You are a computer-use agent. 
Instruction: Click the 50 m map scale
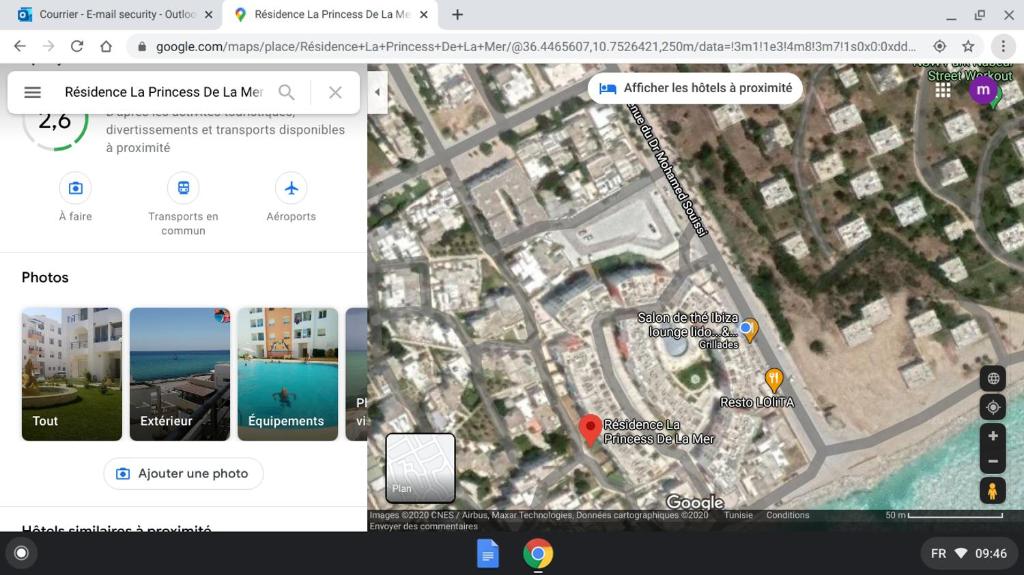(x=944, y=516)
